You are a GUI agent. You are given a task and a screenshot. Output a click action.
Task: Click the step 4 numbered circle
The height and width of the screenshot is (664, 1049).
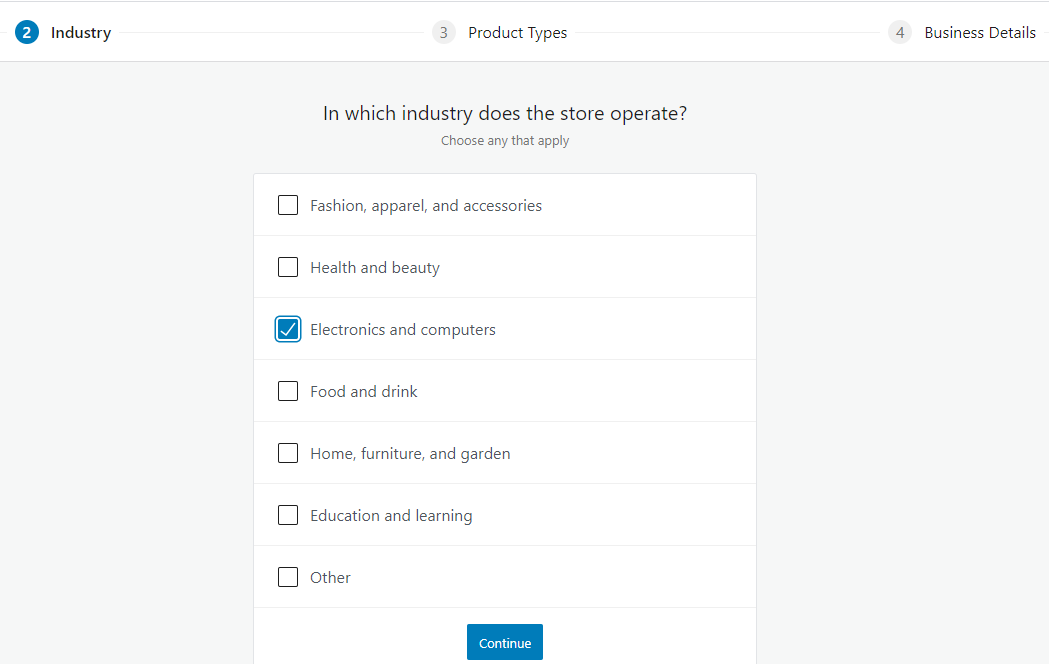(x=899, y=31)
